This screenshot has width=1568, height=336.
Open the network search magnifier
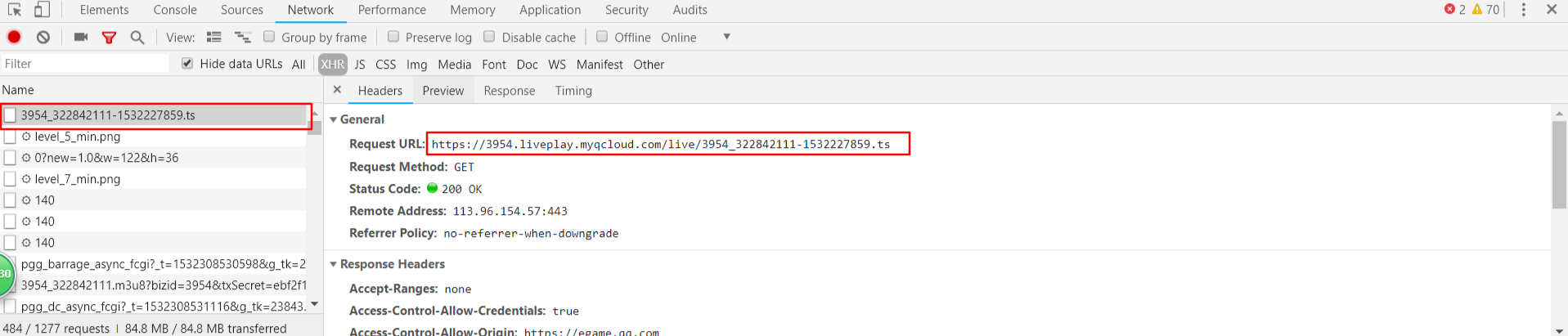click(x=137, y=37)
